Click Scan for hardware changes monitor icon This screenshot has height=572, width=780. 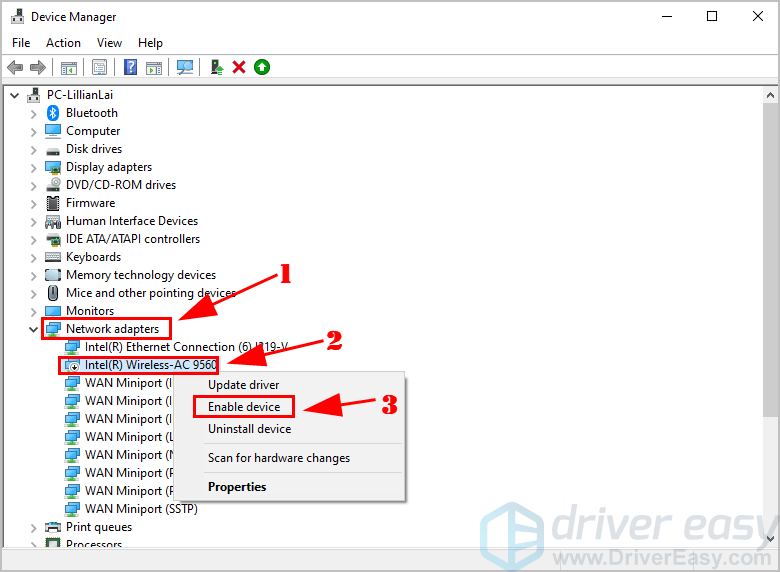tap(185, 67)
